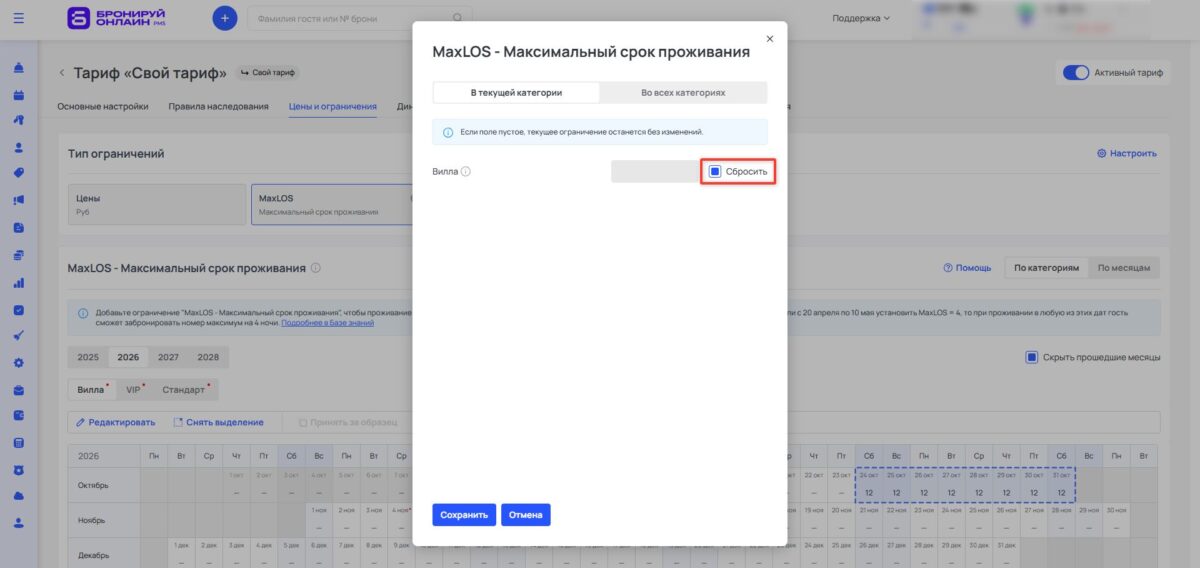Click the 31 окт calendar cell
1200x568 pixels.
tap(1060, 485)
